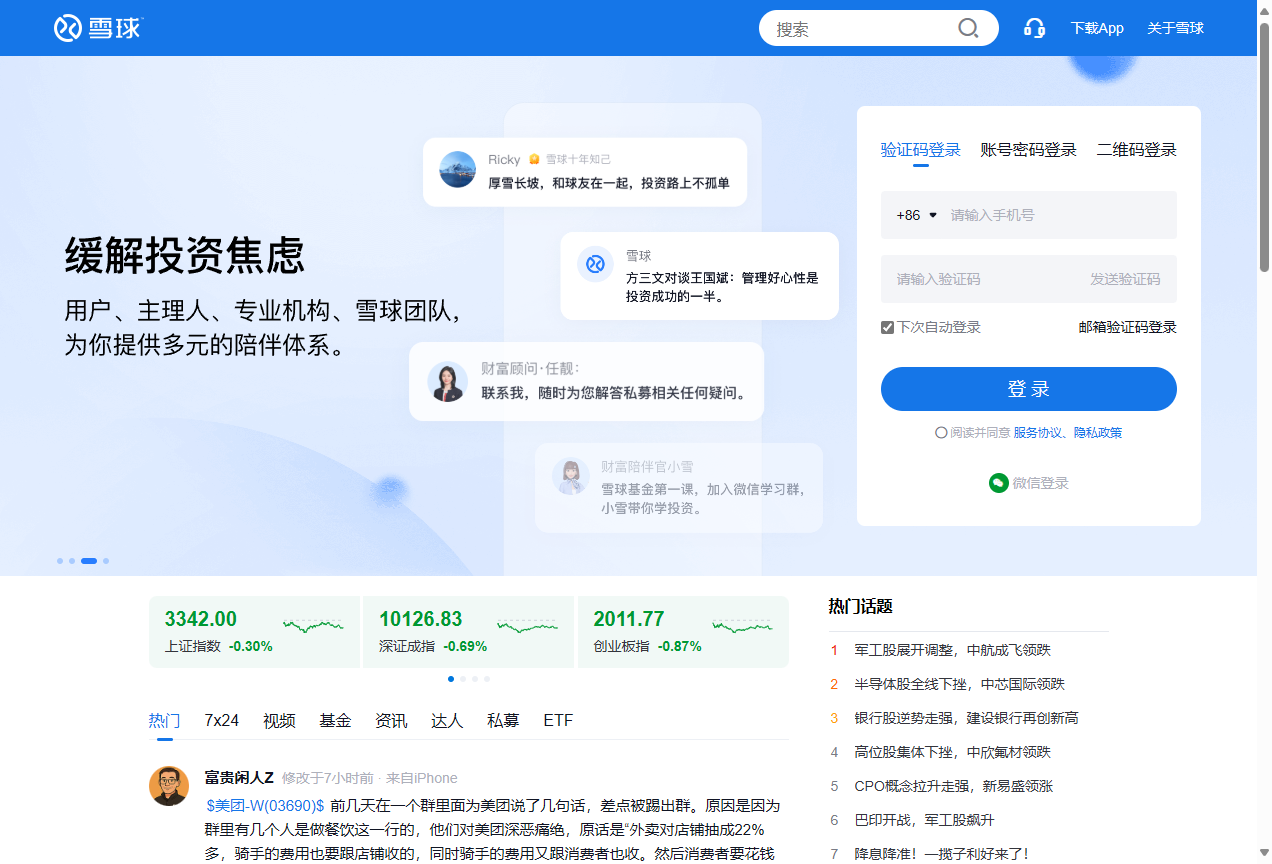Click the 雪球 official account avatar
1272x864 pixels.
point(595,264)
